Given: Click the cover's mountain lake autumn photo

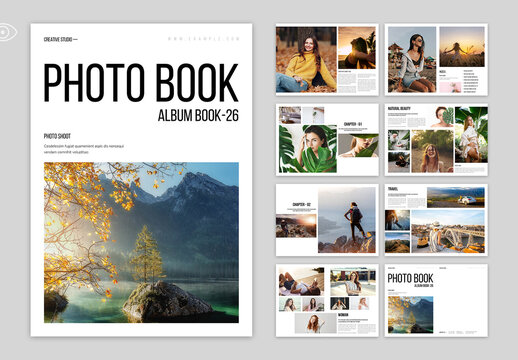Looking at the screenshot, I should click(141, 242).
